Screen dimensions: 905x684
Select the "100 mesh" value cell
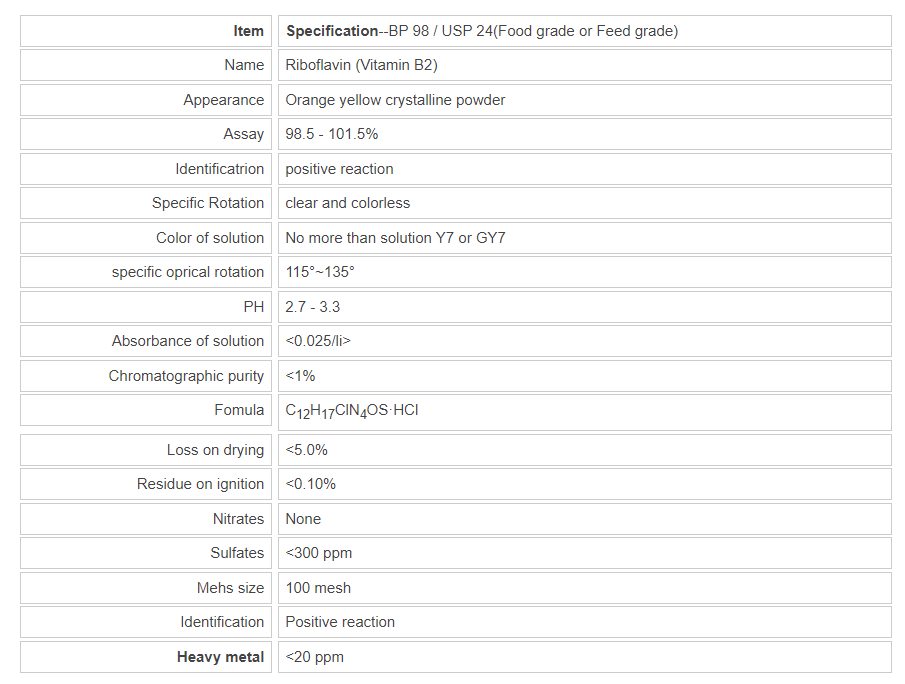318,588
